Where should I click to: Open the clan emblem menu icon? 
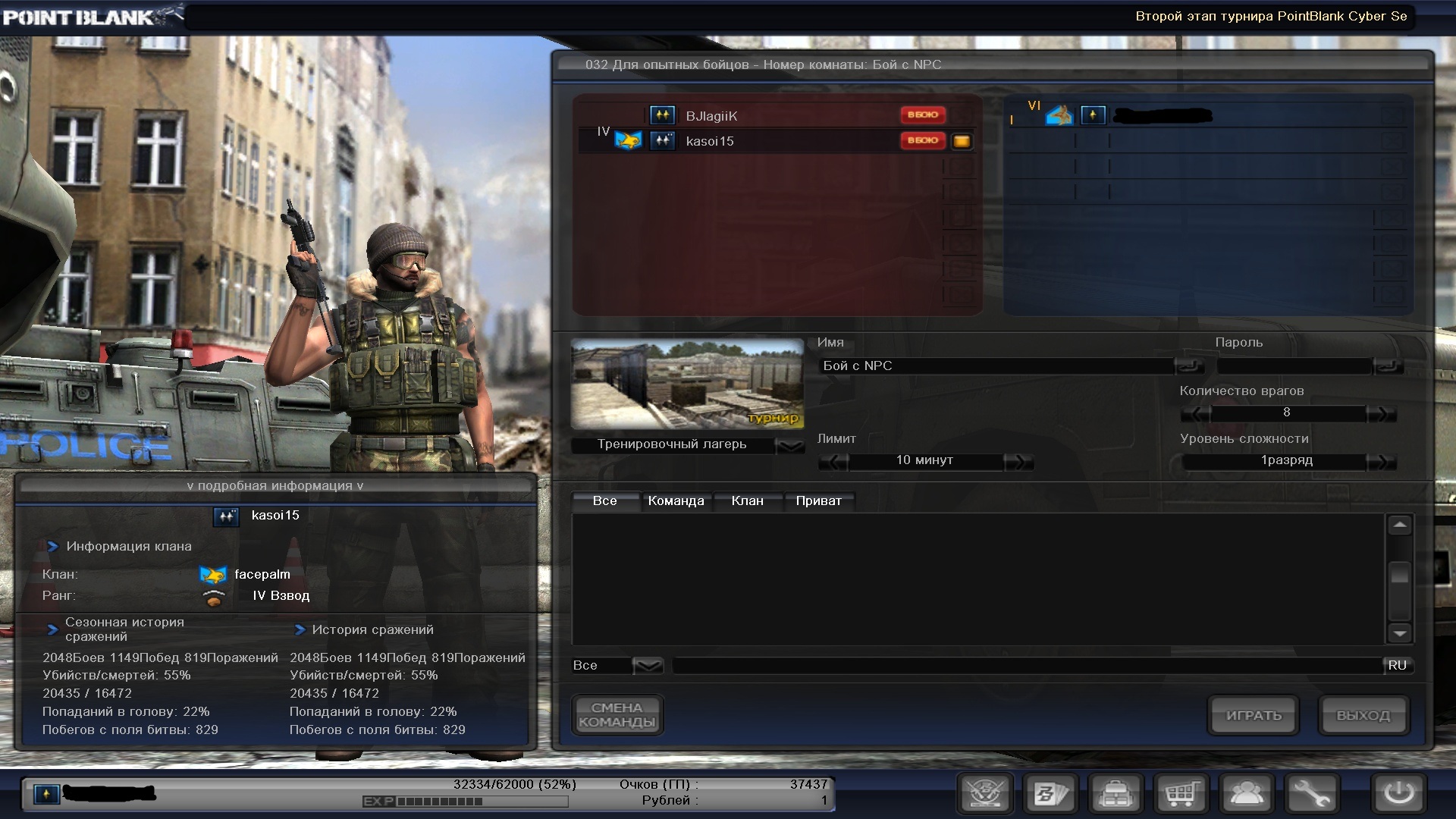[x=985, y=794]
